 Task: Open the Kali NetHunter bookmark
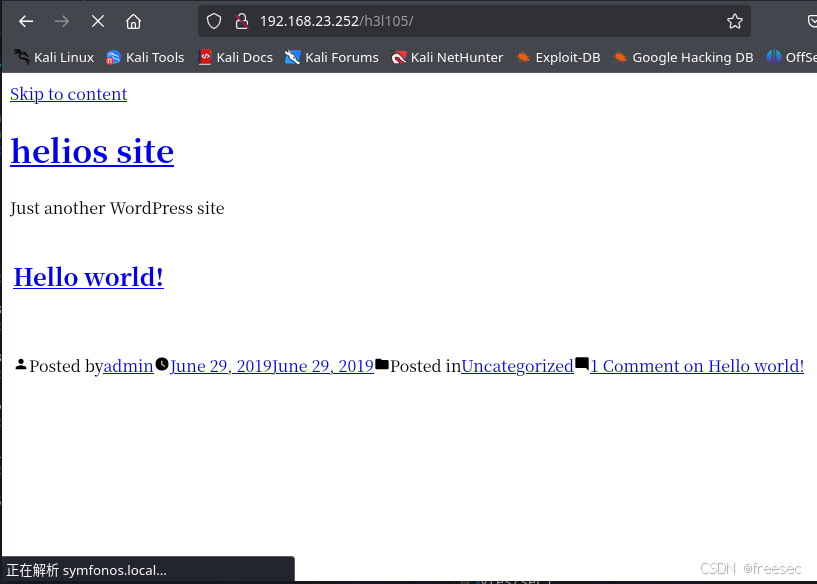click(x=447, y=57)
